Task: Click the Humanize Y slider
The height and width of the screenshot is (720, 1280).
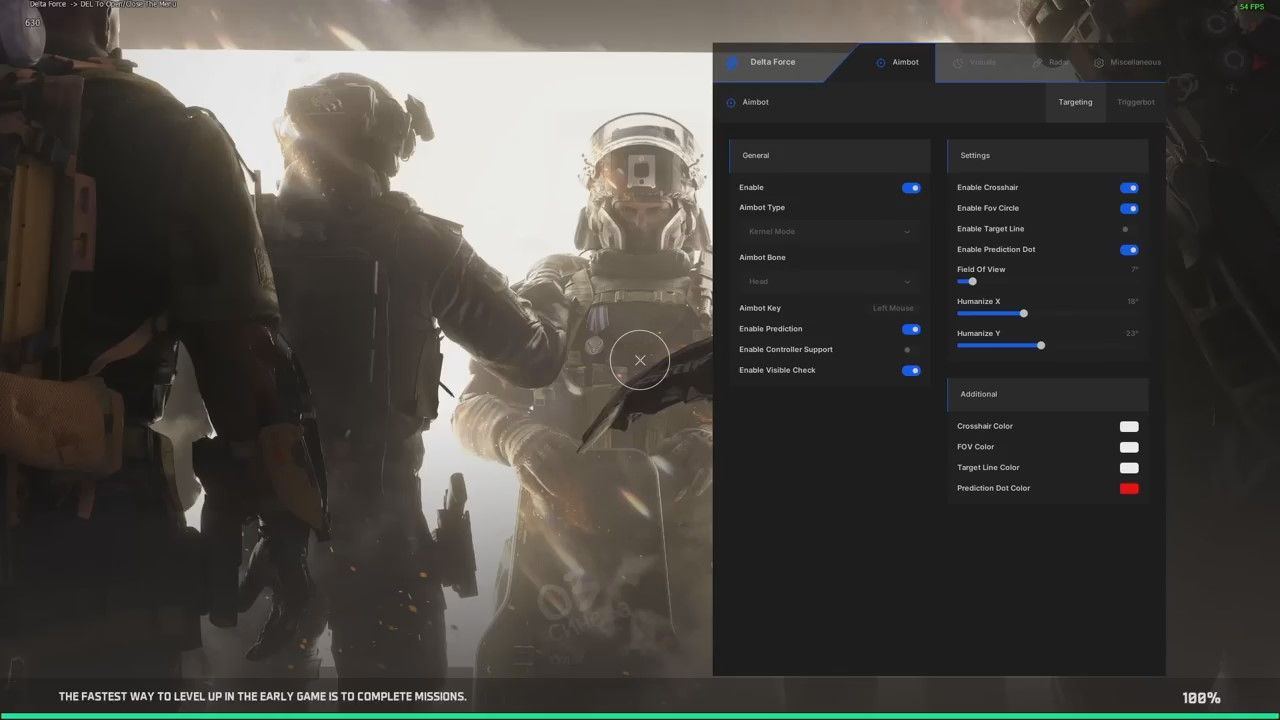Action: coord(1047,346)
